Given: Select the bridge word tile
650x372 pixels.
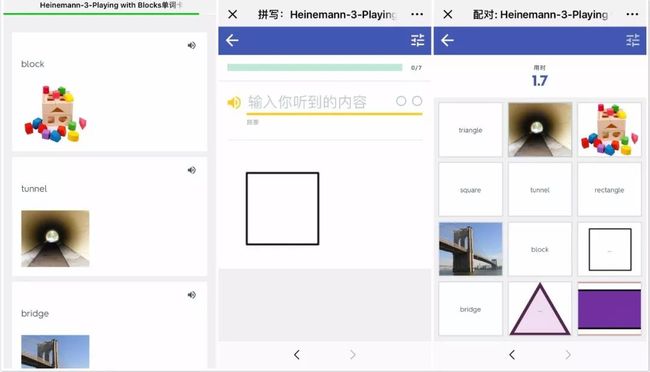Looking at the screenshot, I should [471, 309].
